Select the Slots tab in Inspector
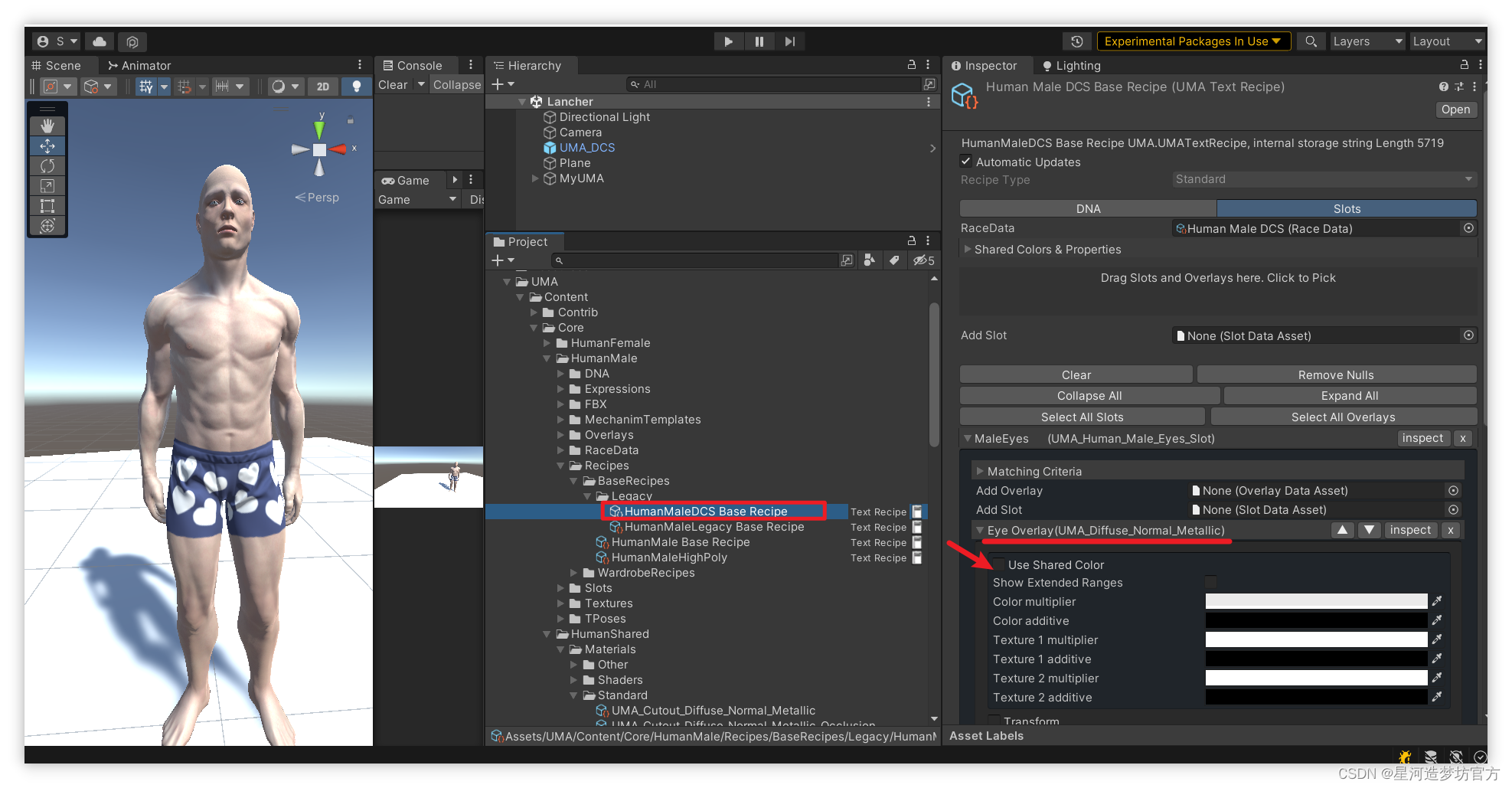Screen dimensions: 1512x788 point(1347,208)
